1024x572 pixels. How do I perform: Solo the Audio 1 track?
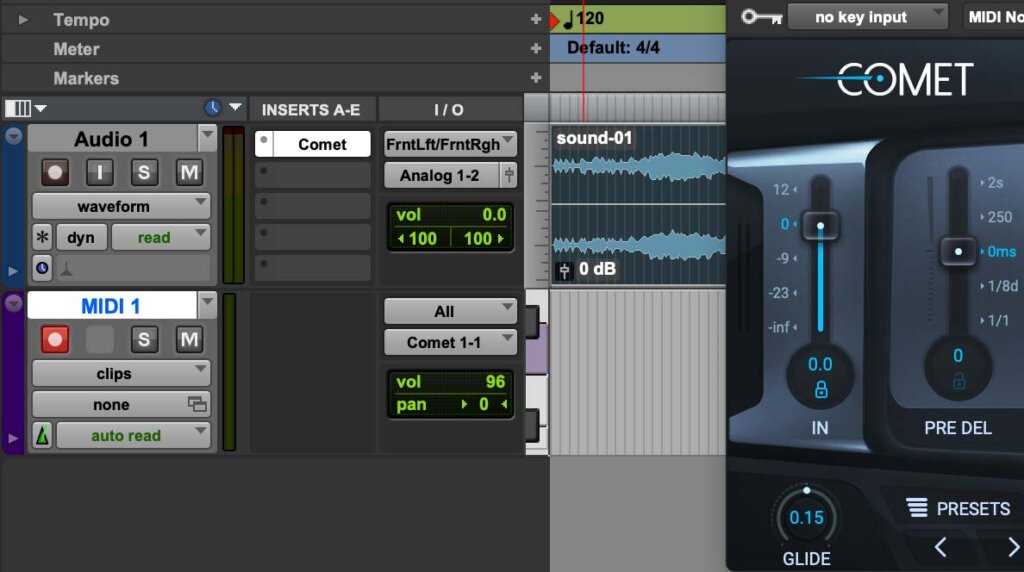(144, 172)
